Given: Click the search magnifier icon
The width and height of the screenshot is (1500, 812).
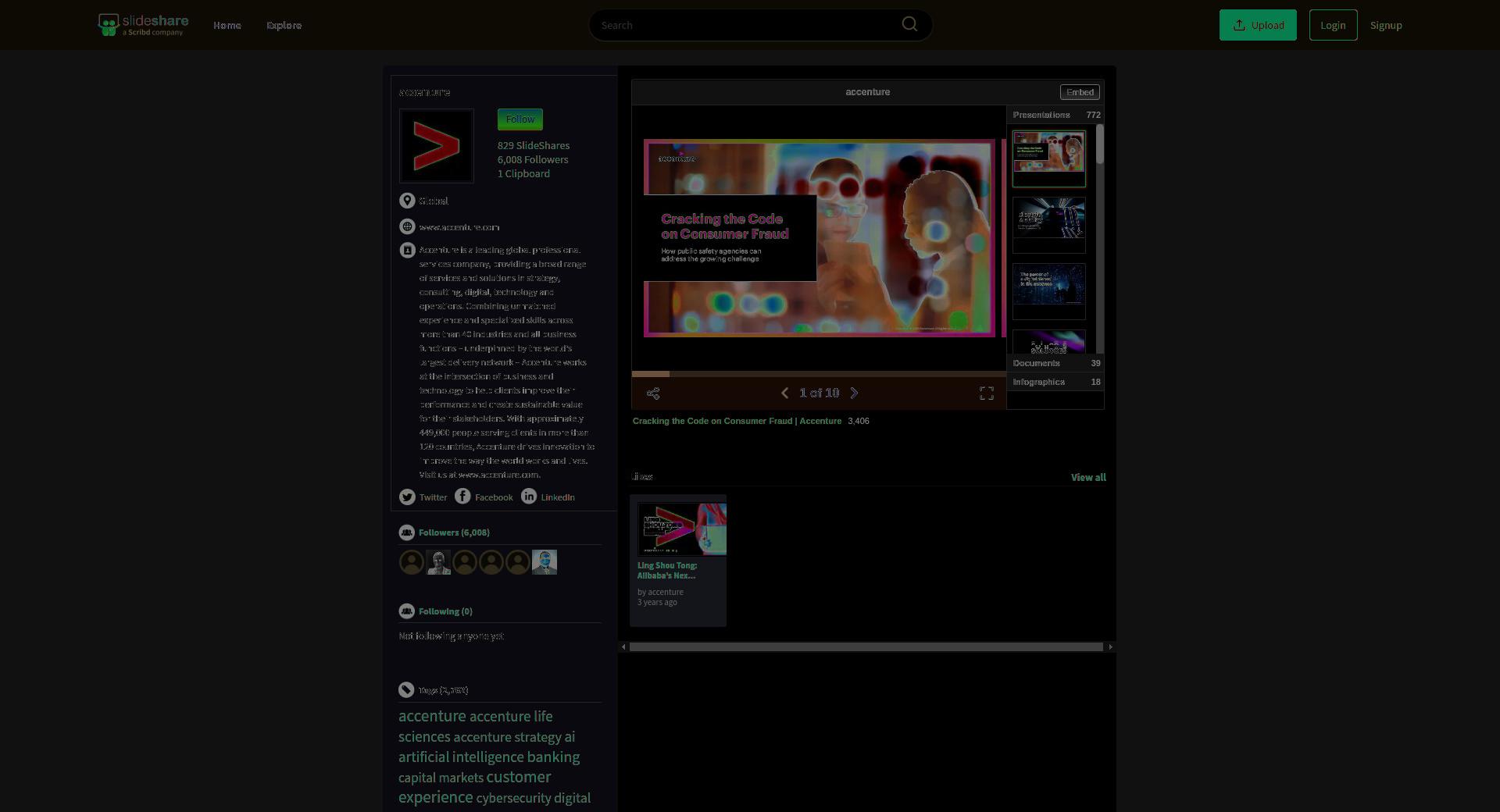Looking at the screenshot, I should point(909,24).
